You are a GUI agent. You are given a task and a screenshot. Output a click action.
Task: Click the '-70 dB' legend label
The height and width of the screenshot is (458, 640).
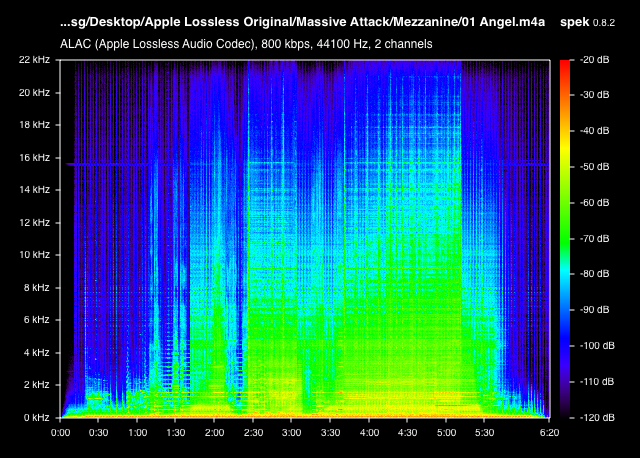pyautogui.click(x=595, y=238)
